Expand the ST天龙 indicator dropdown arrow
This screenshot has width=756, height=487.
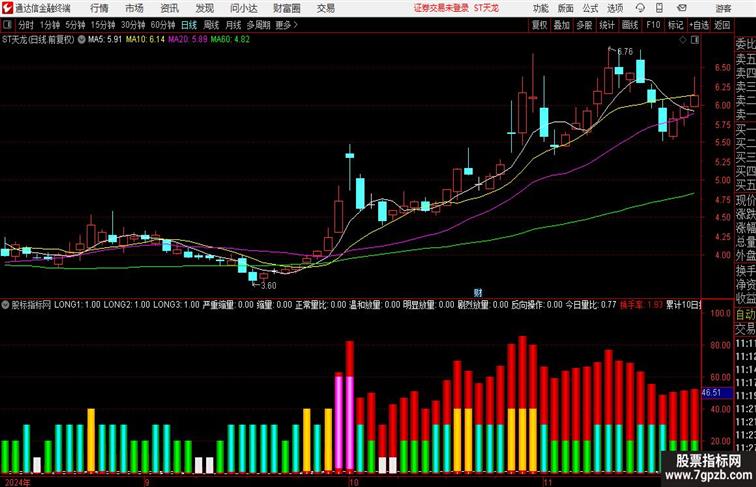pos(81,40)
